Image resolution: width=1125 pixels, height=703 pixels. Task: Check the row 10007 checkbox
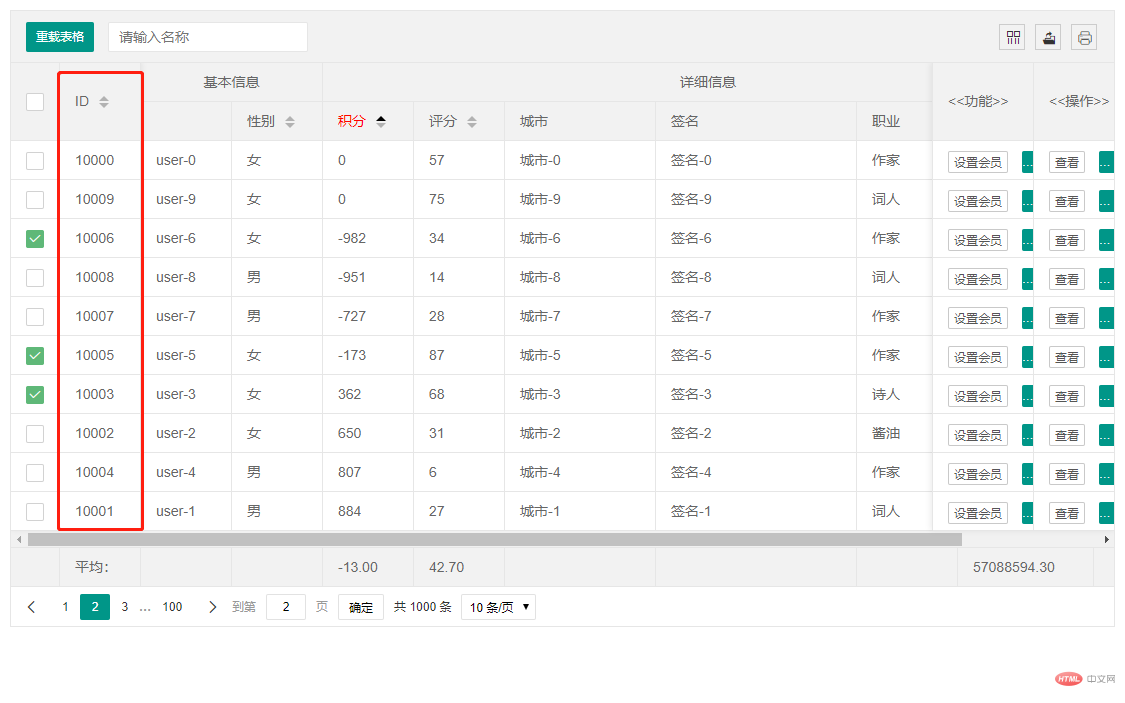point(35,316)
